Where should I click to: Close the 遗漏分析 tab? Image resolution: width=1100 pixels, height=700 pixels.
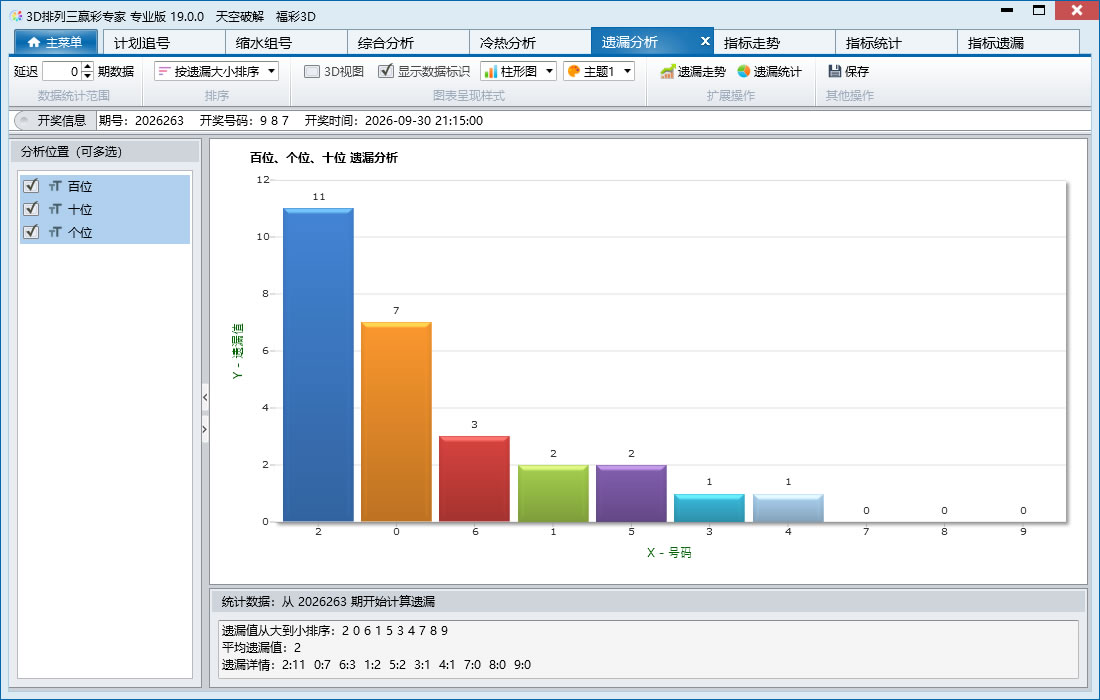(705, 41)
